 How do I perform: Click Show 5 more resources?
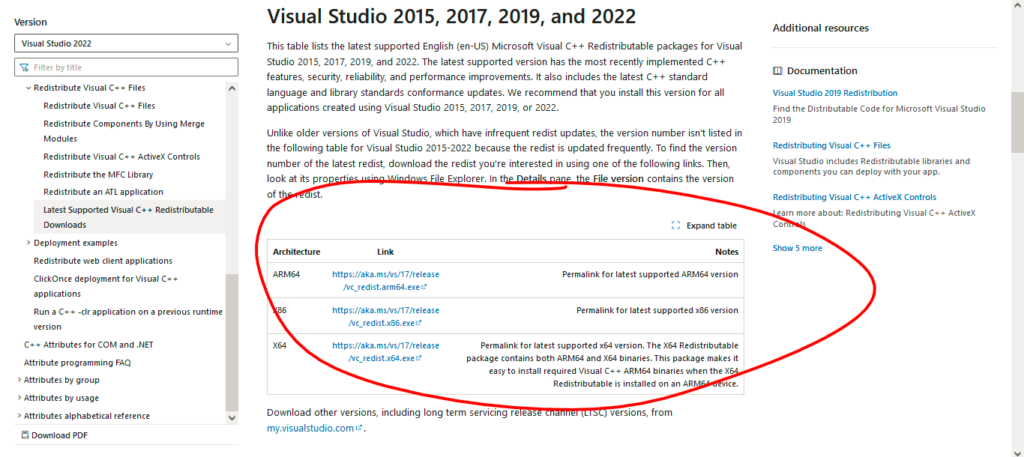797,248
